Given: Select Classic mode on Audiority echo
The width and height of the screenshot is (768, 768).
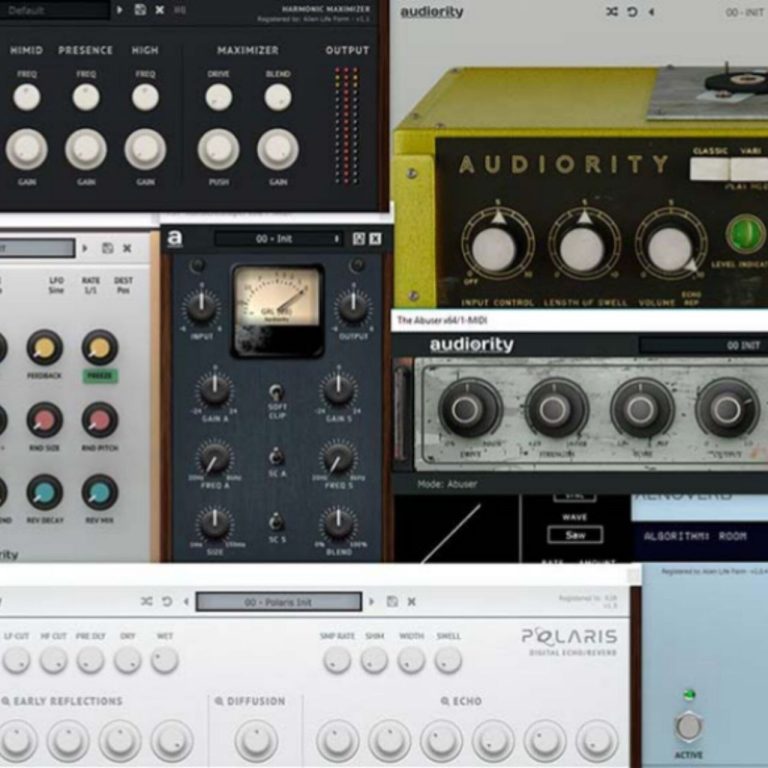Looking at the screenshot, I should pos(710,168).
